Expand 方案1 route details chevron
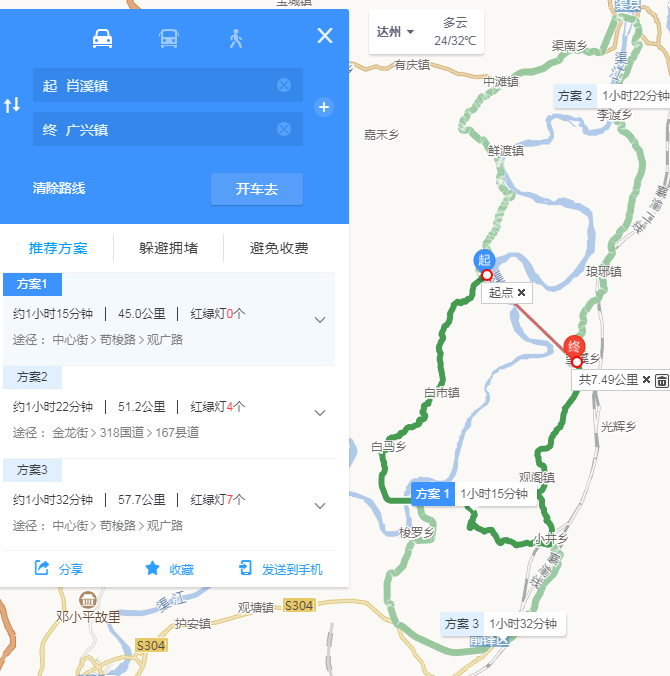This screenshot has width=670, height=676. point(320,320)
